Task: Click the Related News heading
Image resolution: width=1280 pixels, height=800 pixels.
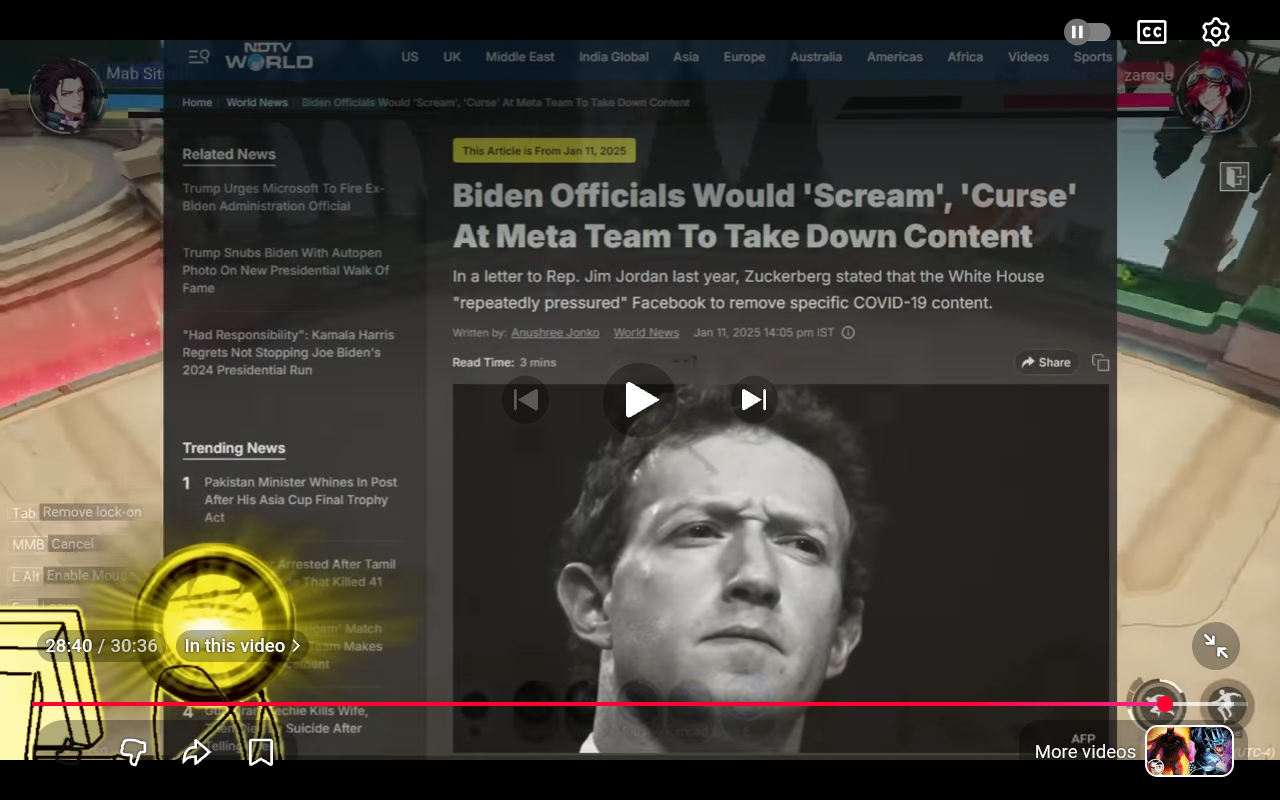Action: point(229,154)
